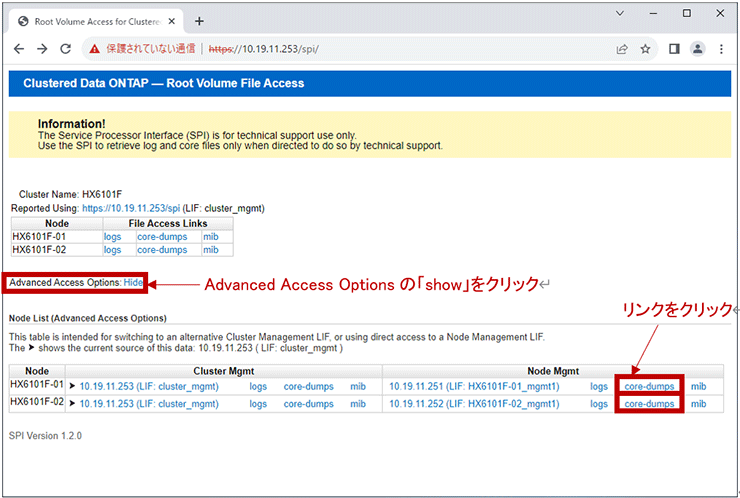Image resolution: width=740 pixels, height=498 pixels.
Task: Close the Root Volume Access tab
Action: [172, 21]
